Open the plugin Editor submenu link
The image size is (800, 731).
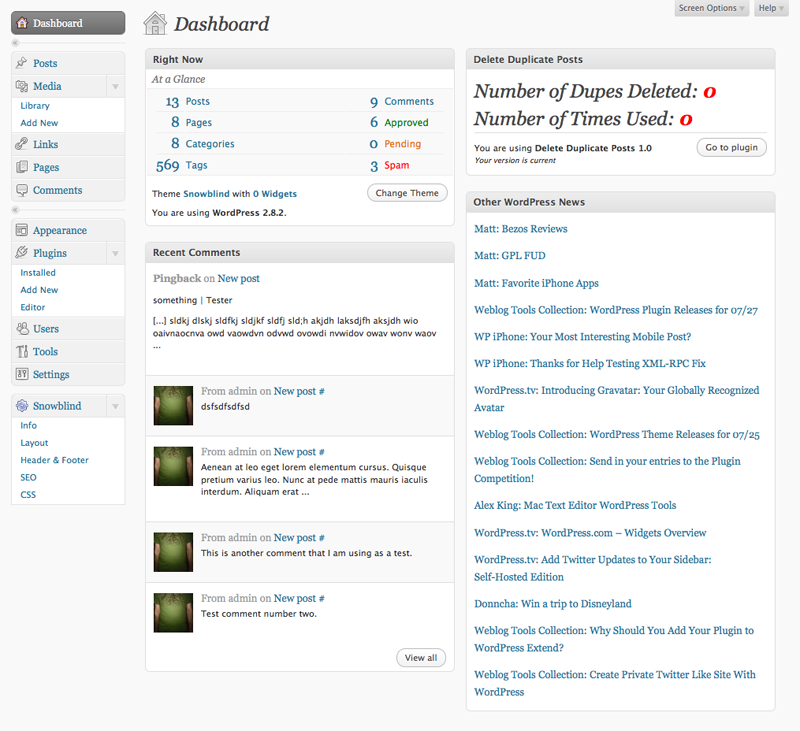click(x=33, y=307)
